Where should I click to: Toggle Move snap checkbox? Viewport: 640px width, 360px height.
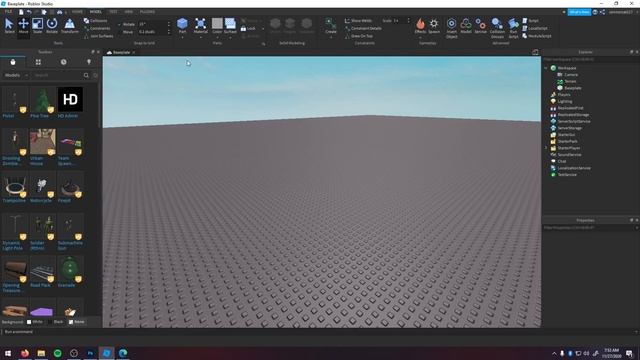pyautogui.click(x=120, y=32)
